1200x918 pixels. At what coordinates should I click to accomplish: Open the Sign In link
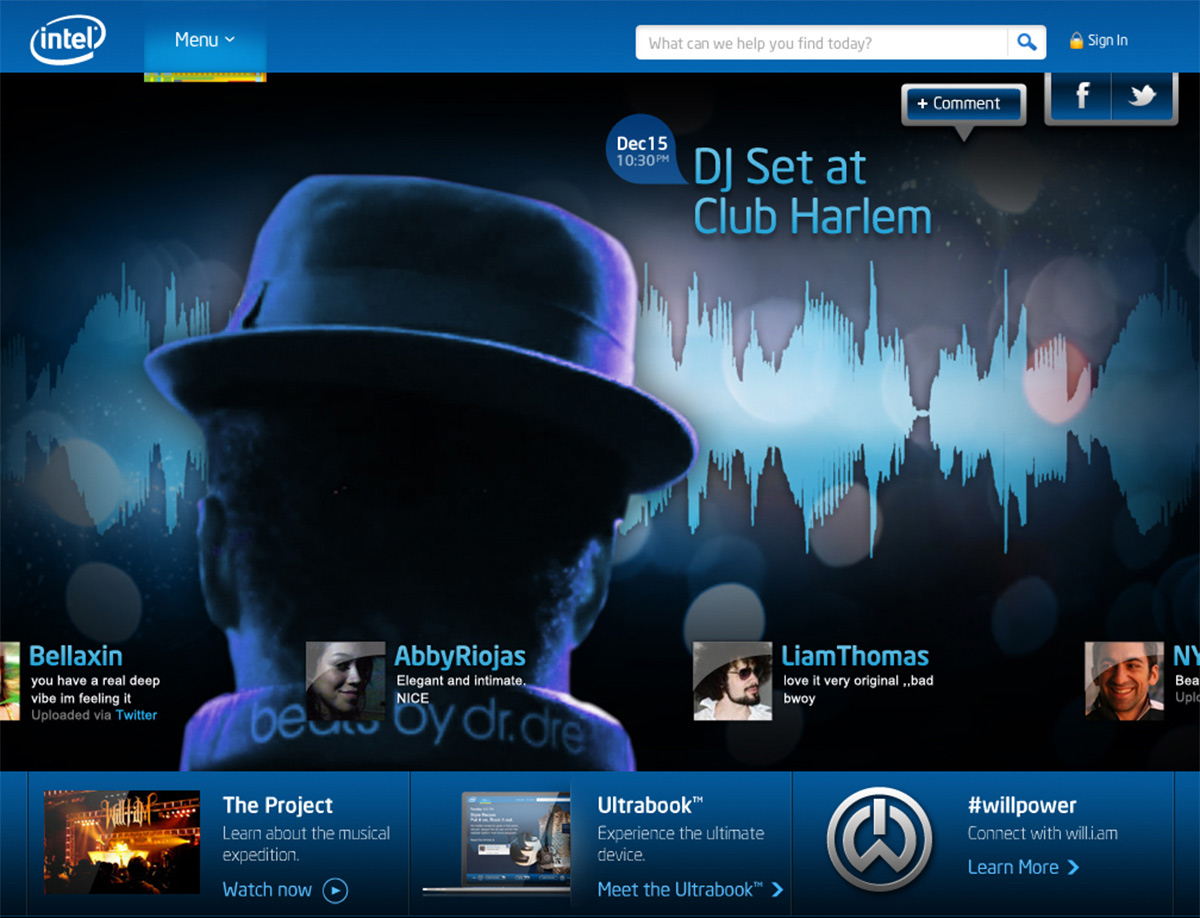click(x=1107, y=41)
